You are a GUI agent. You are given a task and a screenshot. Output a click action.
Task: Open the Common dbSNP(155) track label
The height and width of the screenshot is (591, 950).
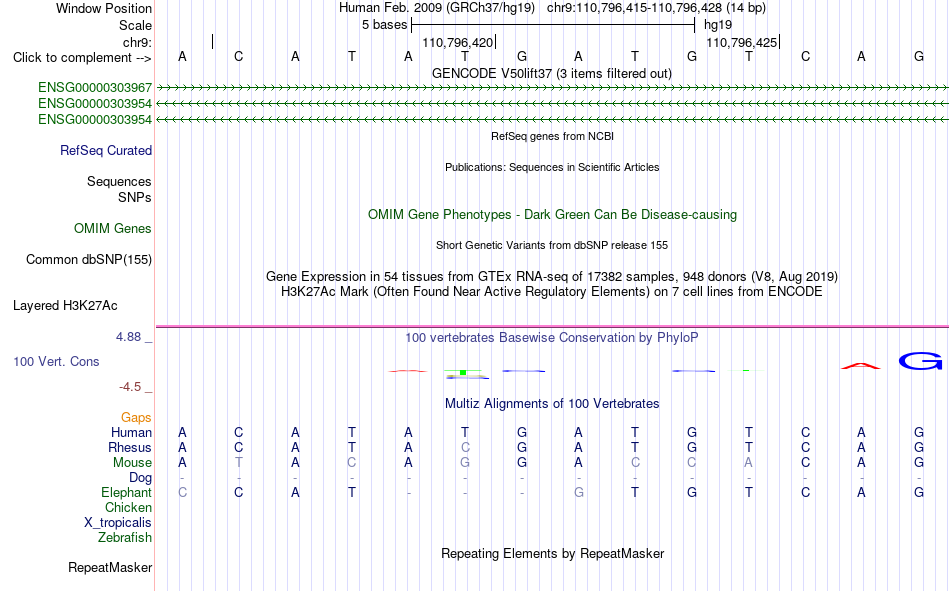pos(88,259)
